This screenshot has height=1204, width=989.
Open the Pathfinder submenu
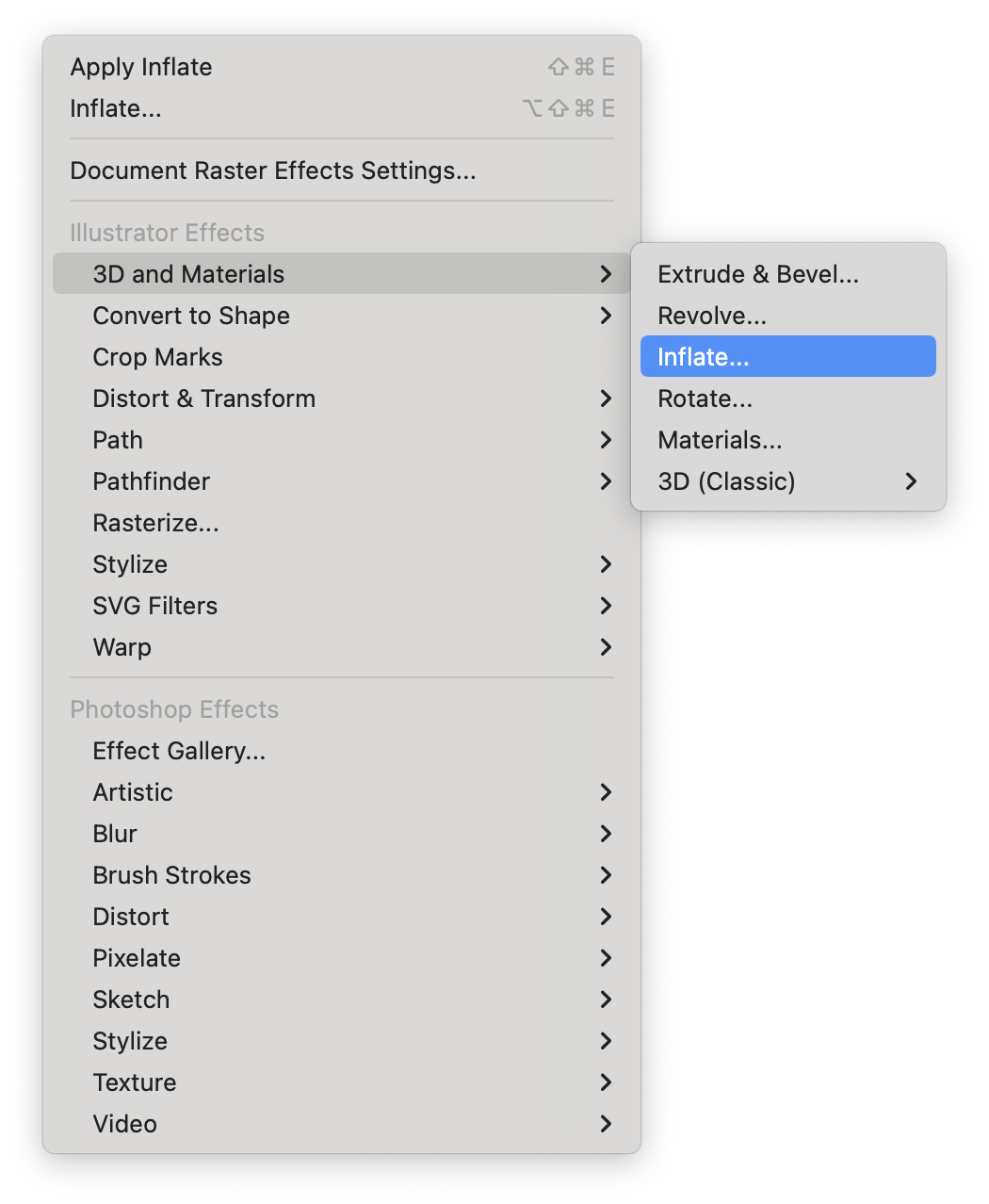coord(342,481)
